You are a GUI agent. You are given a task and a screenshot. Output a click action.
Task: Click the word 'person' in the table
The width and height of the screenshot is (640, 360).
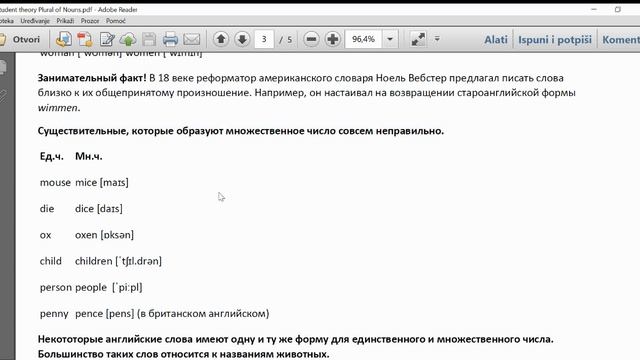pyautogui.click(x=56, y=287)
